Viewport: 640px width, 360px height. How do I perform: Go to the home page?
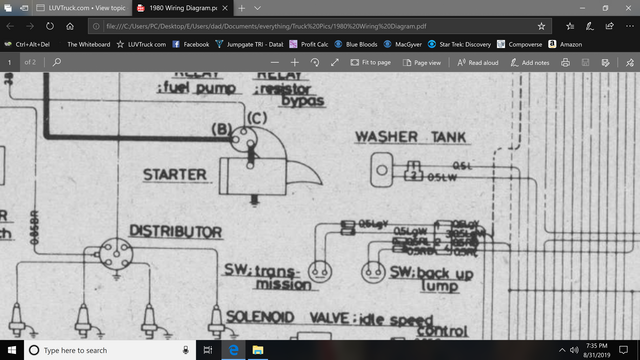pyautogui.click(x=70, y=26)
